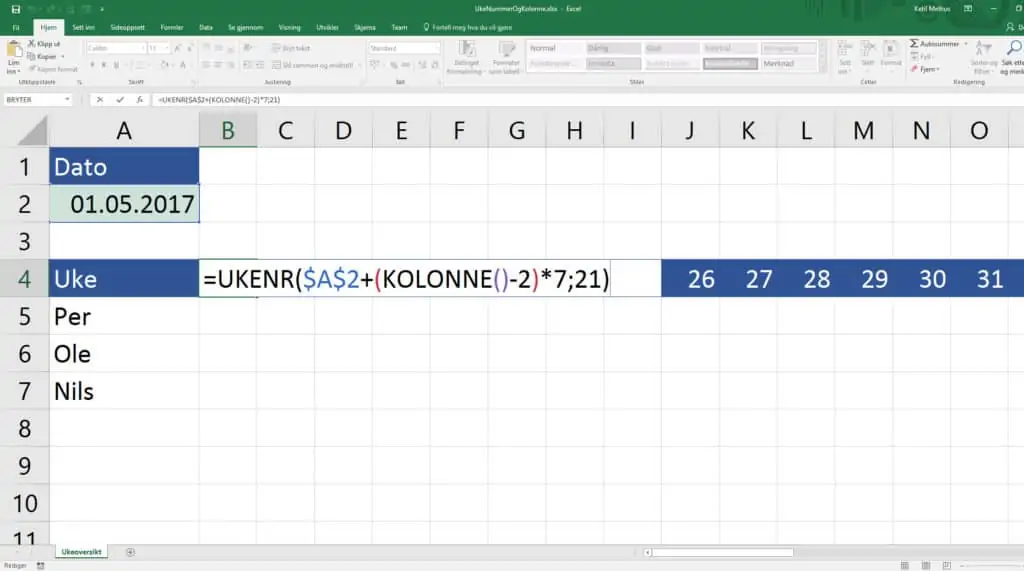Click the fx insert function icon
The height and width of the screenshot is (571, 1024).
pos(139,99)
